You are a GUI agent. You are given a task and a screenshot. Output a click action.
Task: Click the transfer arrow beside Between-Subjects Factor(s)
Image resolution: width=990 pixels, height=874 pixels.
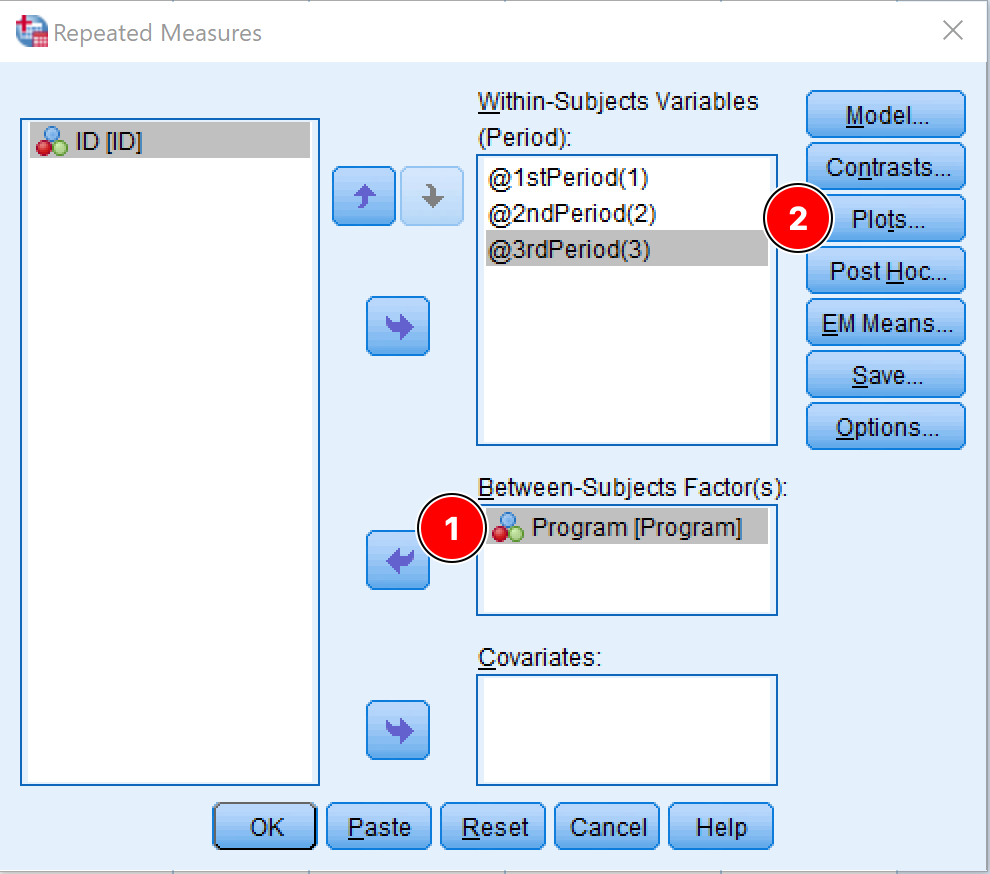point(398,562)
